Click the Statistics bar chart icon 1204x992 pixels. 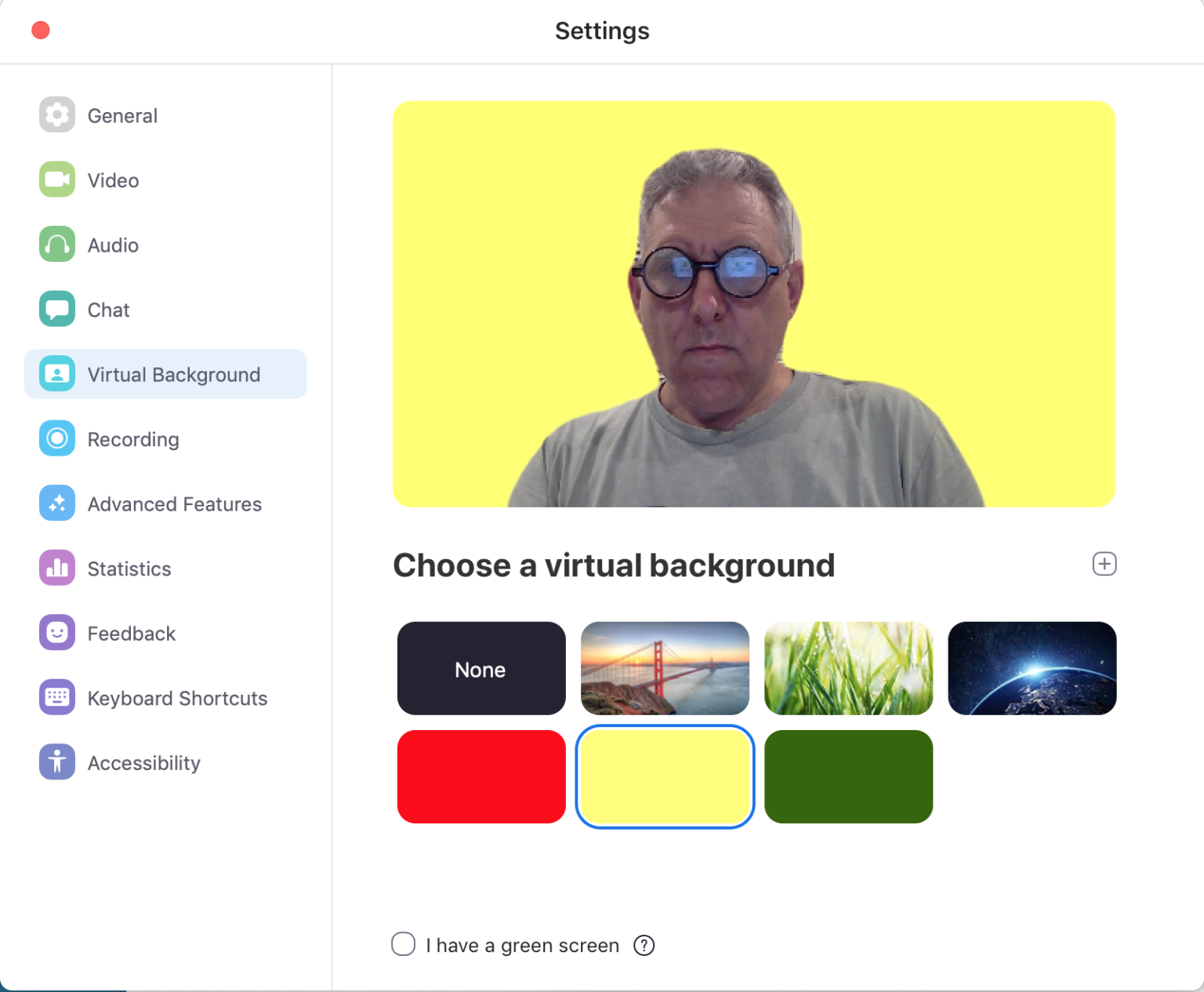[x=57, y=568]
